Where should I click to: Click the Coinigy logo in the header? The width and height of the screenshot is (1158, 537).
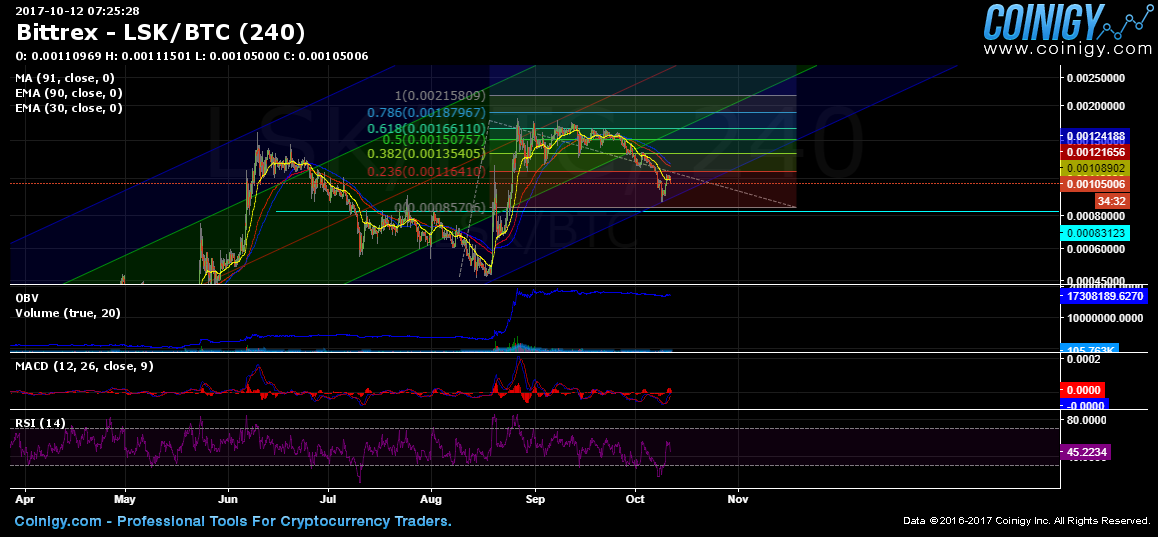pos(1069,22)
